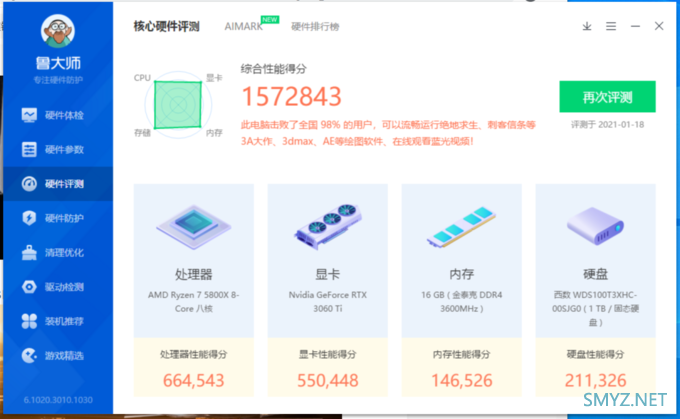Minimize the Lu Dashi window
Screen dimensions: 680x419
tap(635, 26)
